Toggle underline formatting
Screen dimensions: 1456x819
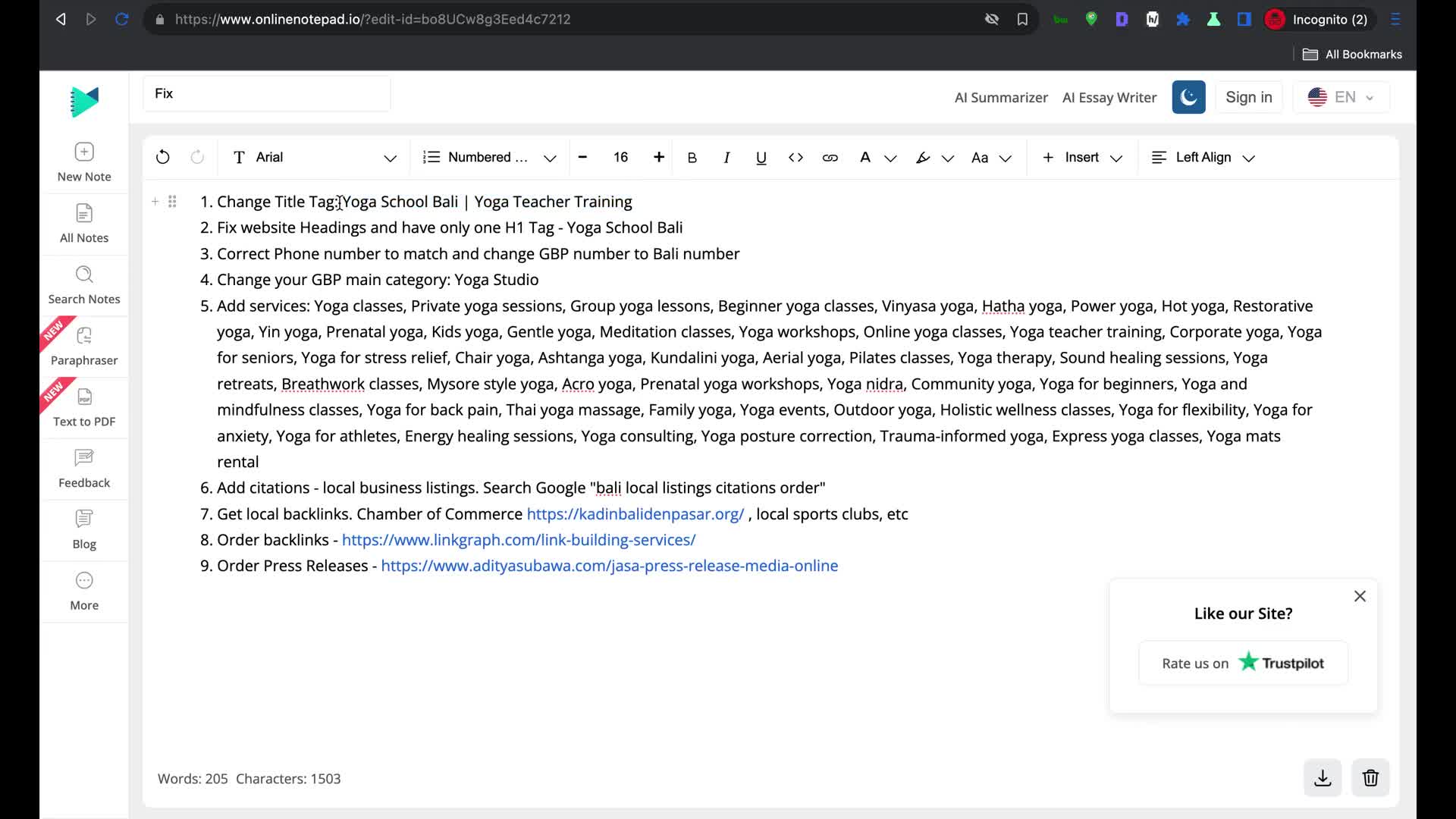761,157
